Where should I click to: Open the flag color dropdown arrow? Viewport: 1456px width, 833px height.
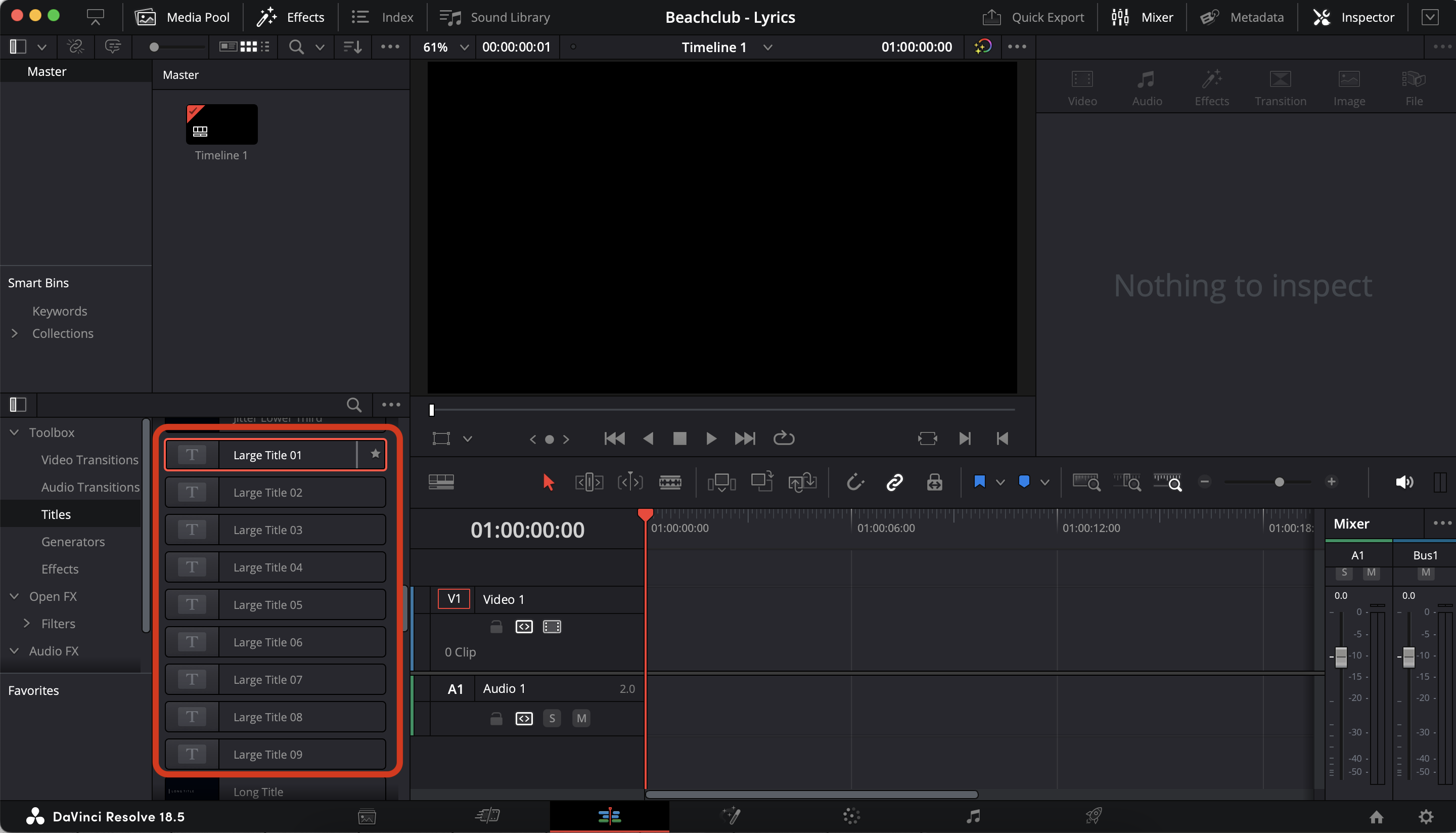click(x=1000, y=483)
